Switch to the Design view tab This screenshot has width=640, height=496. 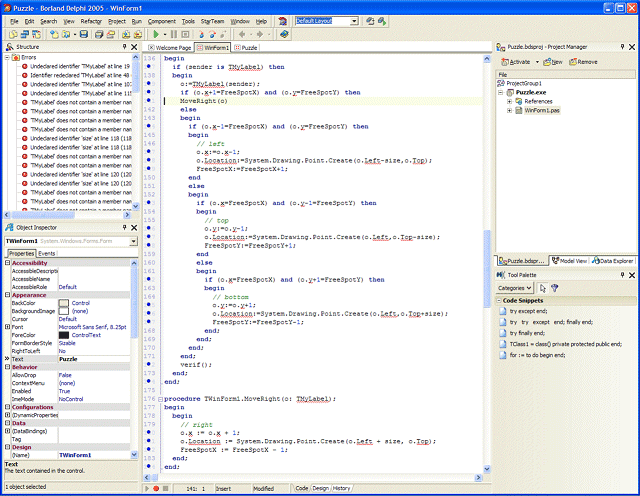[320, 488]
